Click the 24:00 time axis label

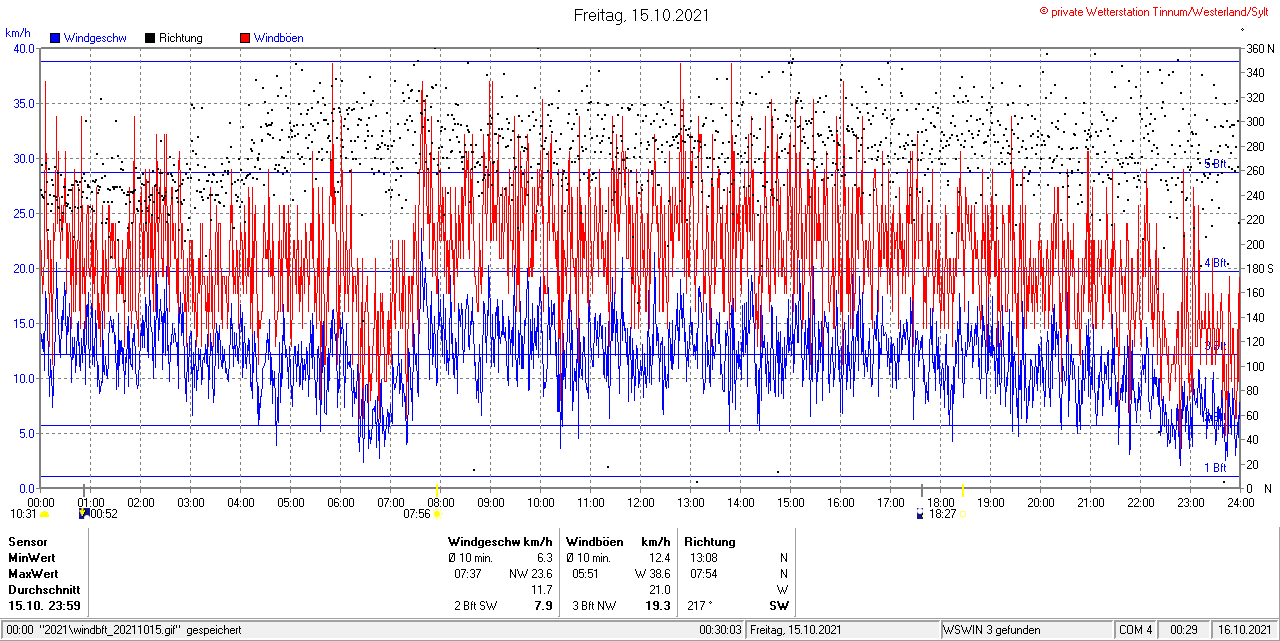(1241, 502)
